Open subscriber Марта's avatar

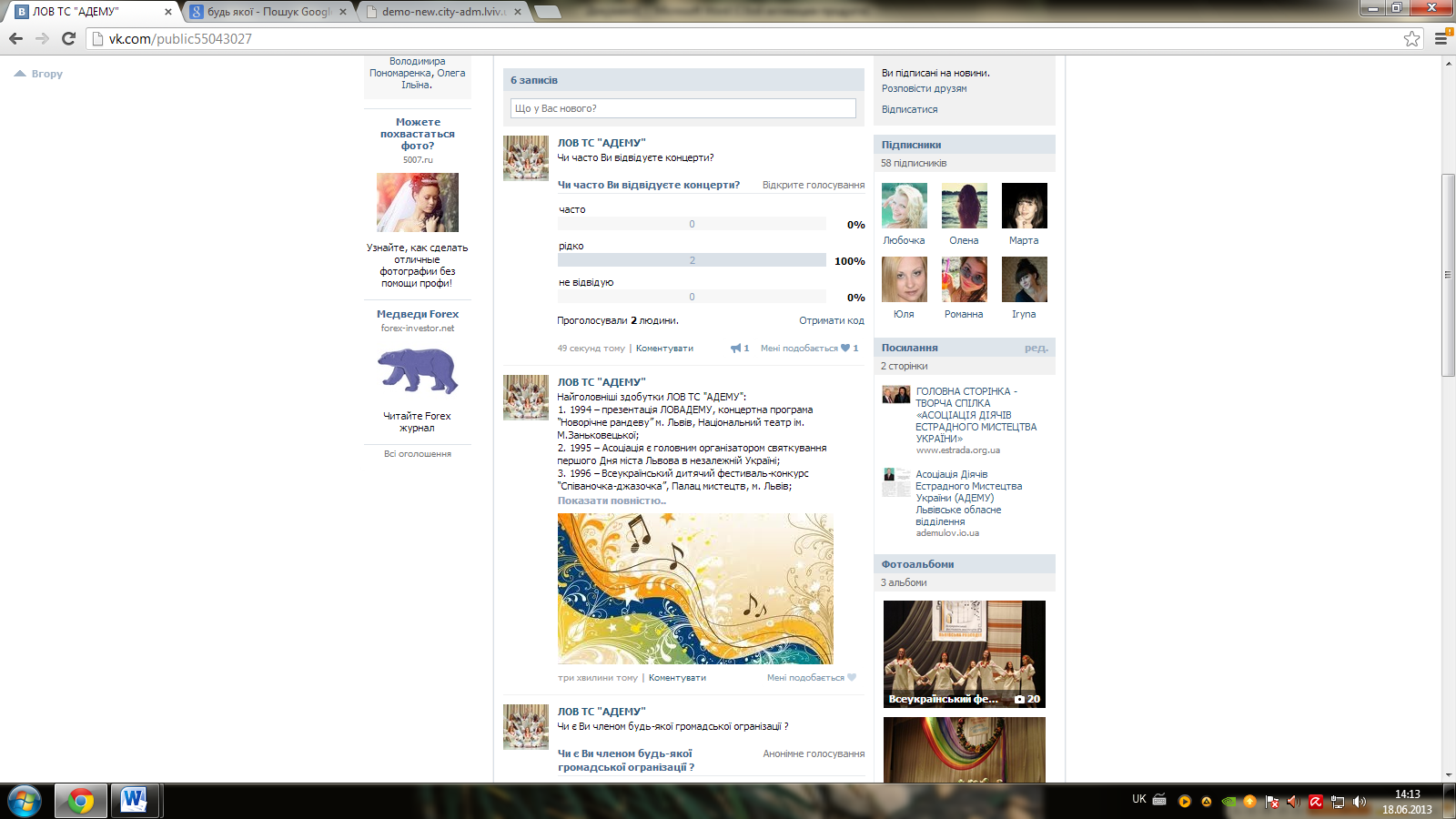(x=1025, y=206)
